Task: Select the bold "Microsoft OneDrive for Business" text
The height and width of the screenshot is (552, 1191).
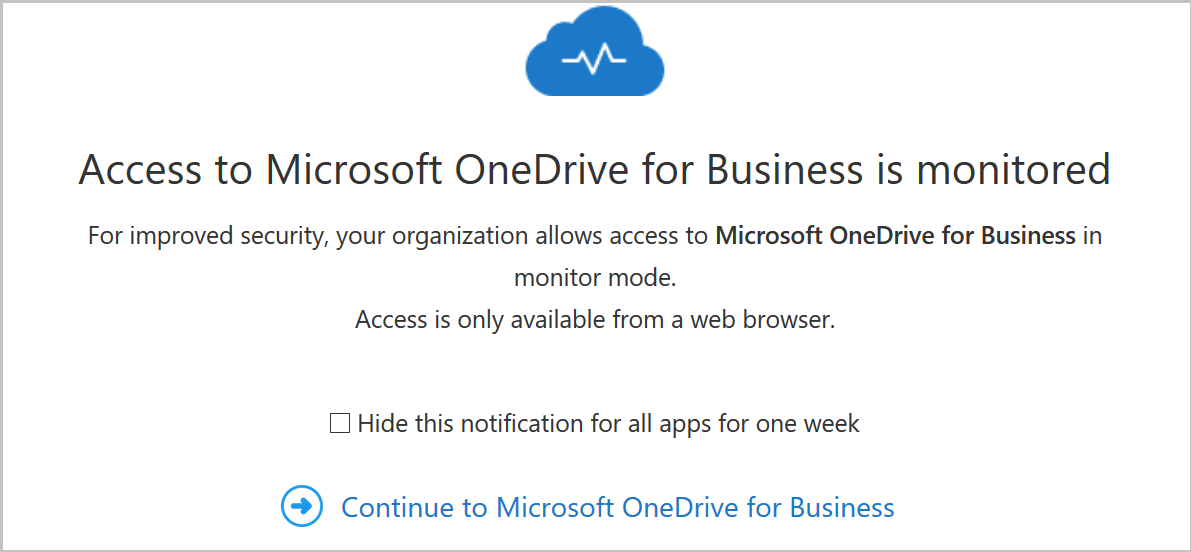Action: point(896,237)
